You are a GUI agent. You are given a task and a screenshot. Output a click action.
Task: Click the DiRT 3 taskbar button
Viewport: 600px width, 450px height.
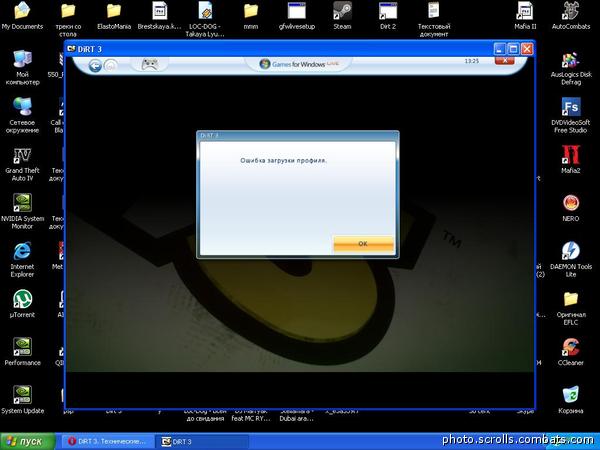(x=201, y=442)
